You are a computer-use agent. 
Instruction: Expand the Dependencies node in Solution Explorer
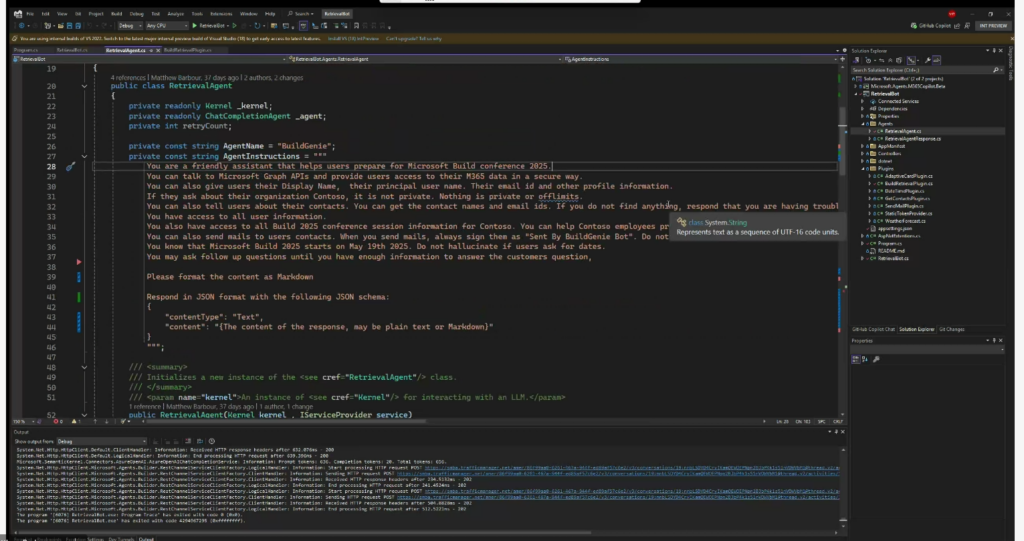[863, 108]
